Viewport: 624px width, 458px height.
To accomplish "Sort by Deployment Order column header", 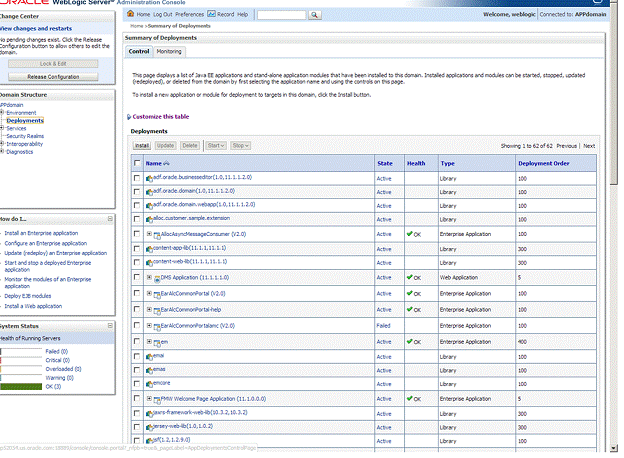I will (544, 163).
